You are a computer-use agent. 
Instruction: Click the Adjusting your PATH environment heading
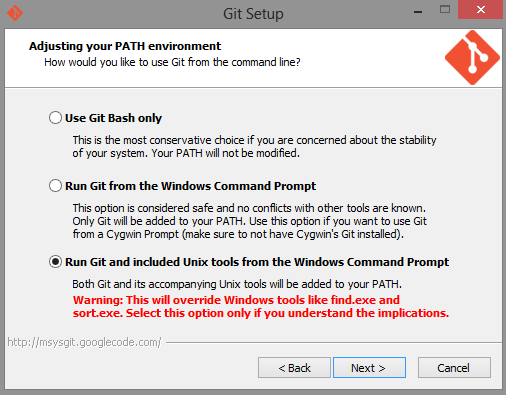pyautogui.click(x=125, y=46)
